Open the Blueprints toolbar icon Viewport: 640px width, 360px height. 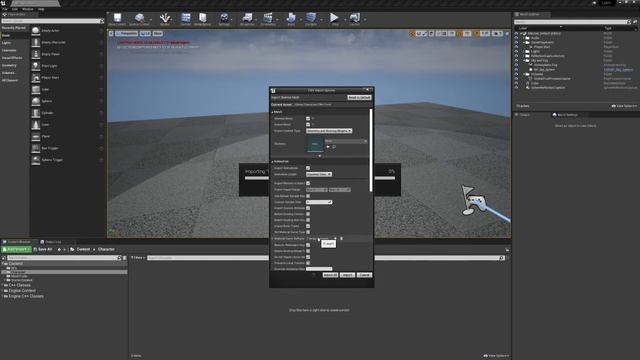pyautogui.click(x=247, y=19)
